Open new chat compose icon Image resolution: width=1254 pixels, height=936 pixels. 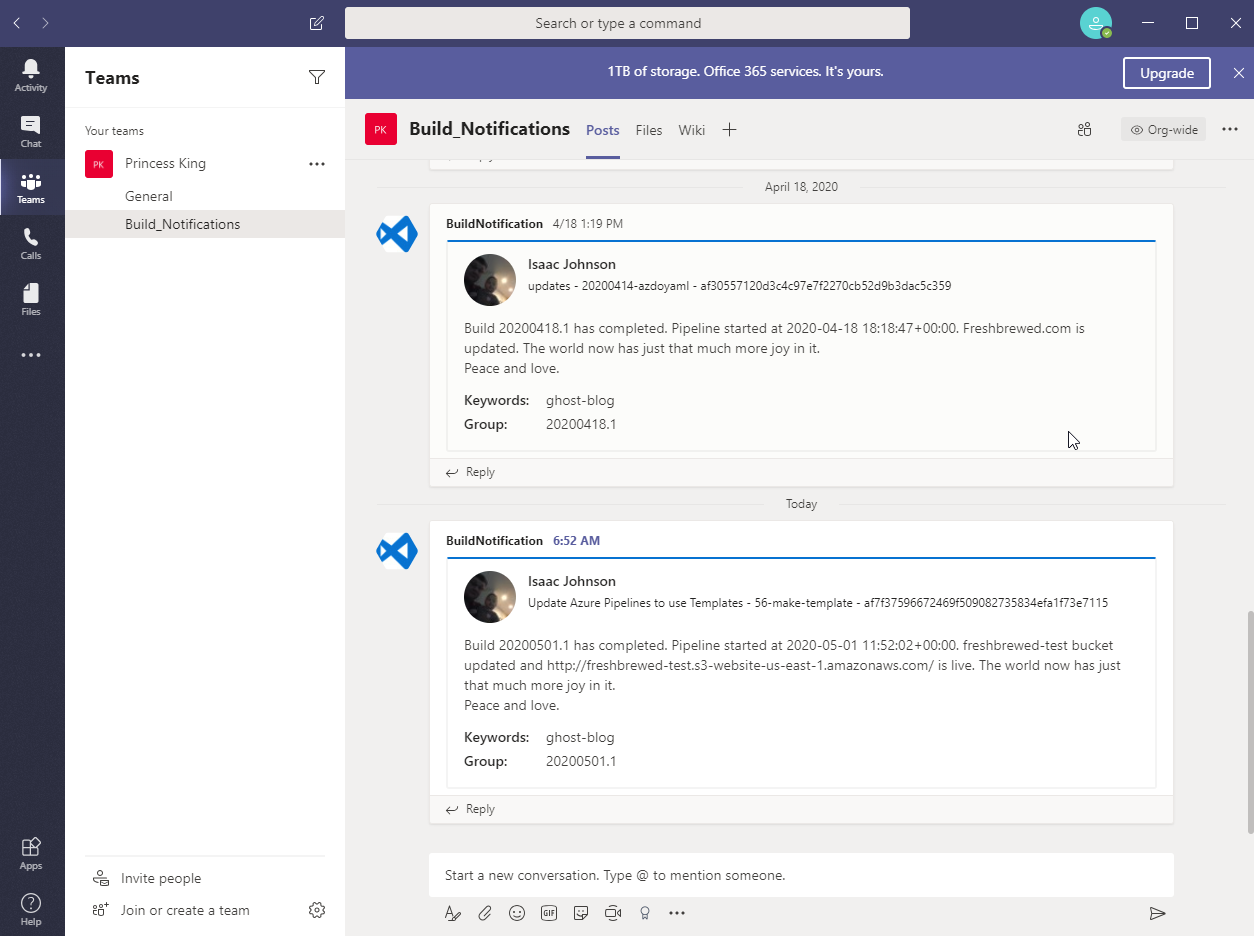click(317, 23)
